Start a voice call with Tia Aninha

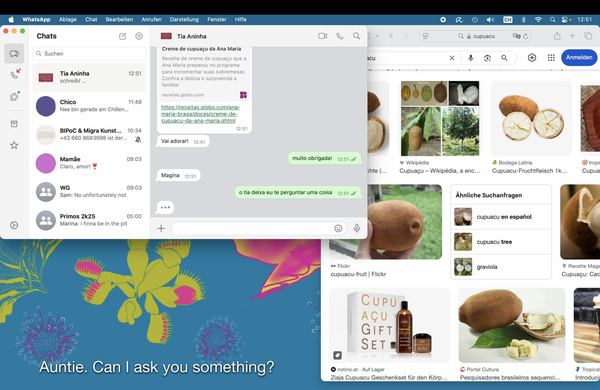click(339, 36)
